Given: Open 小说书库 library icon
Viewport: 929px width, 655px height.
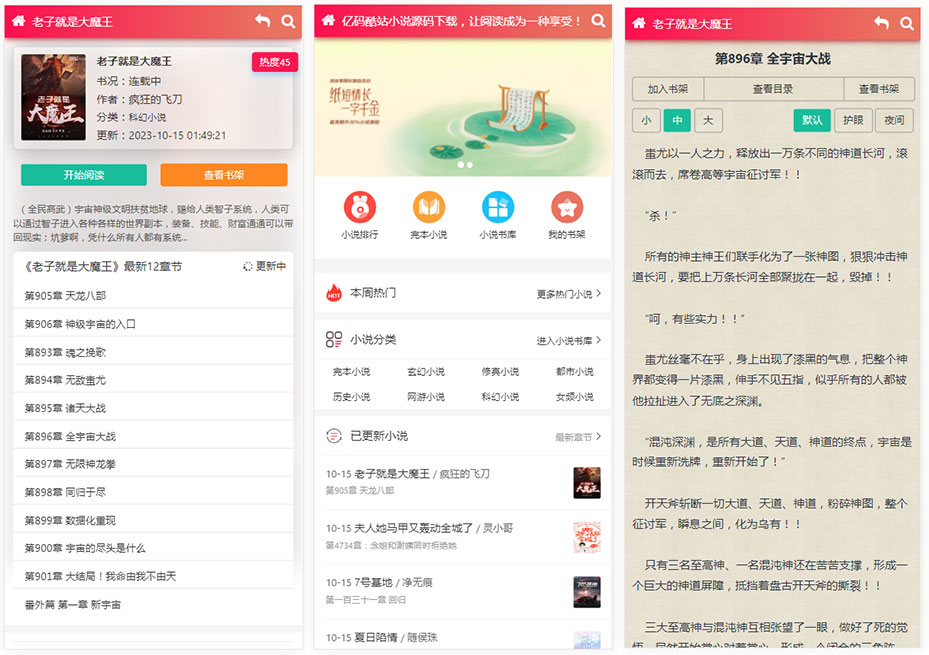Looking at the screenshot, I should coord(498,207).
